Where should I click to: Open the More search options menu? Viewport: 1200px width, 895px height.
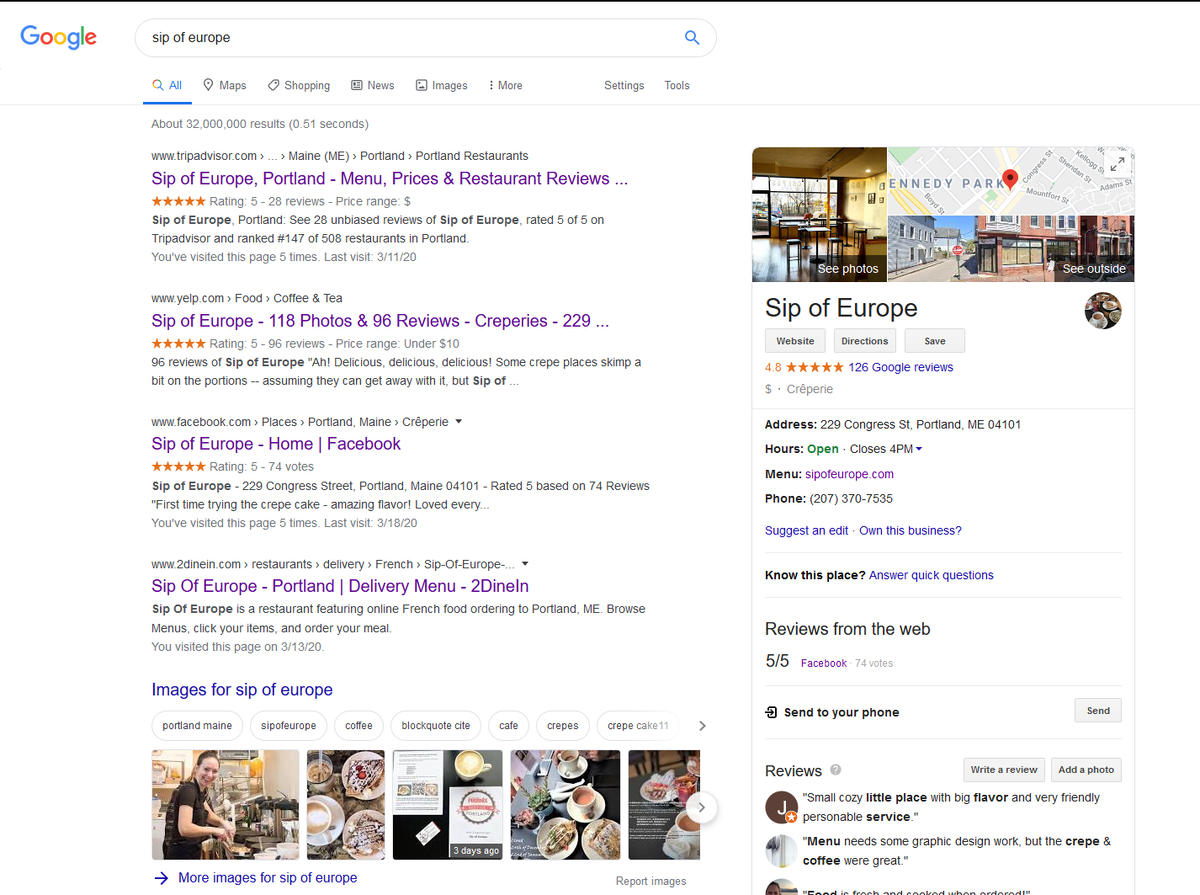click(505, 85)
